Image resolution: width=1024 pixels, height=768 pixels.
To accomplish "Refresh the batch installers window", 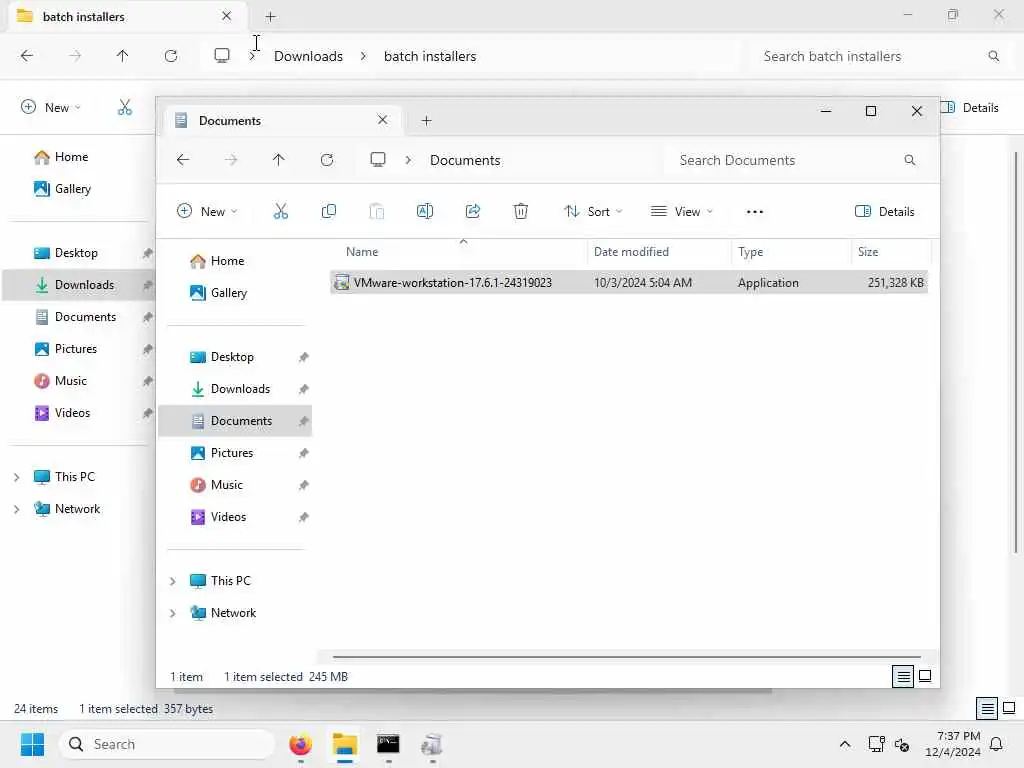I will click(x=170, y=56).
